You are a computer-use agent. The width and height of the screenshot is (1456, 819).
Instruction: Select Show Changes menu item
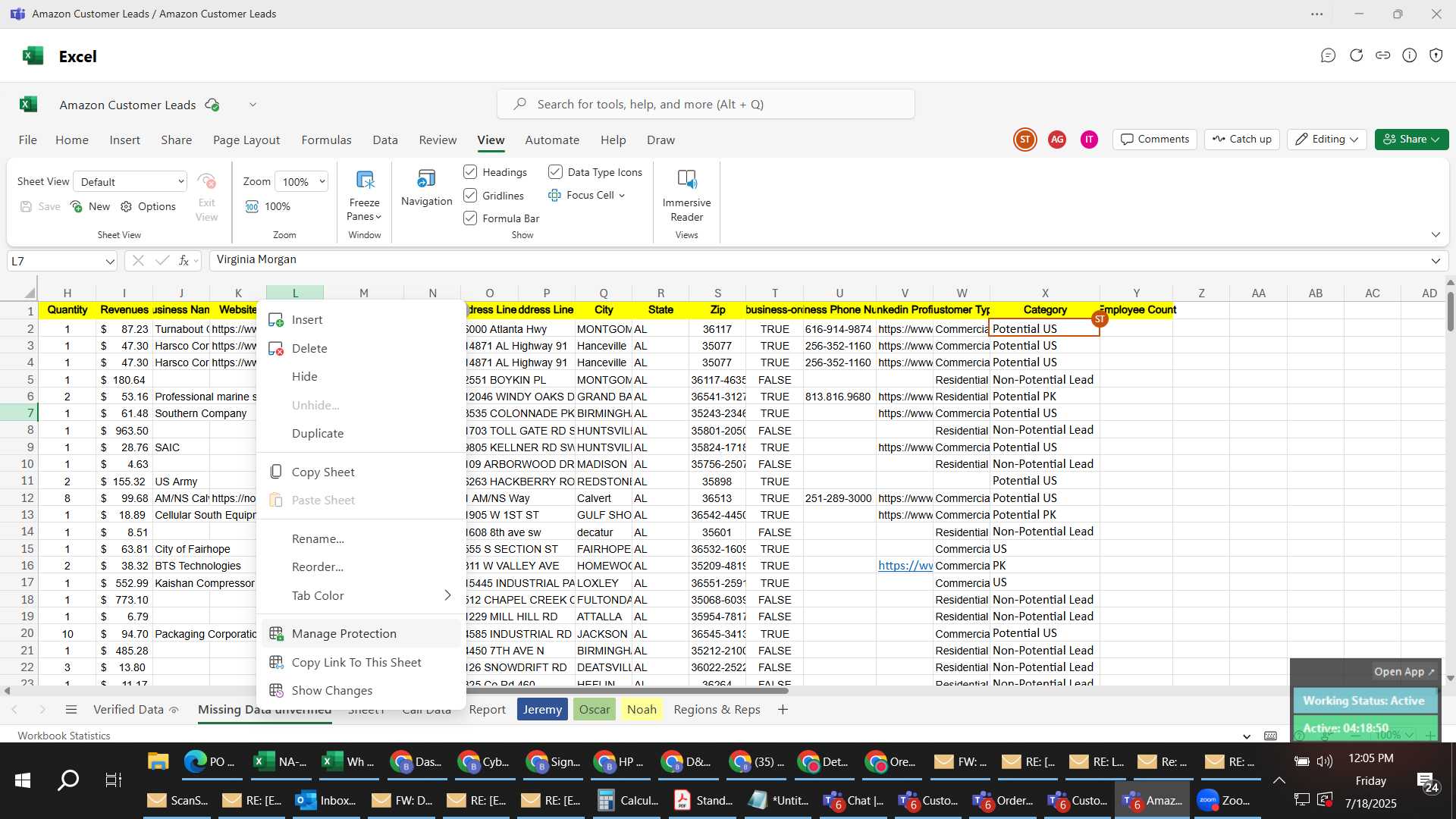[x=361, y=690]
